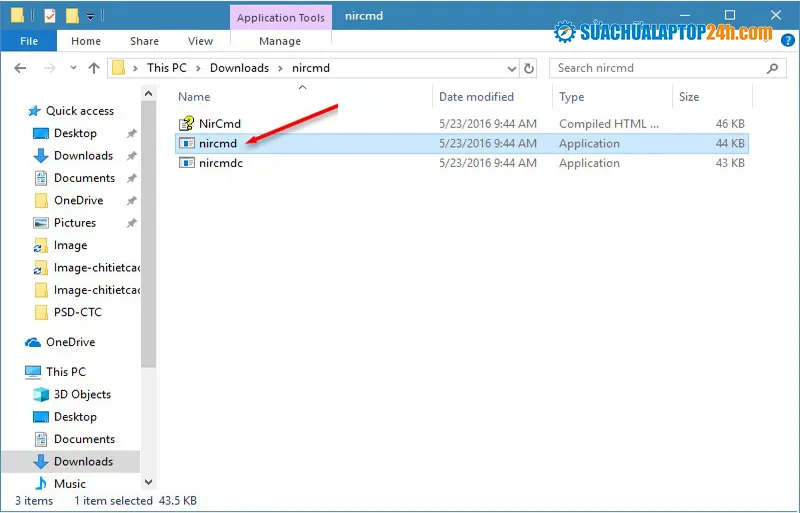
Task: Open the NirCmd compiled HTML help file
Action: 219,124
